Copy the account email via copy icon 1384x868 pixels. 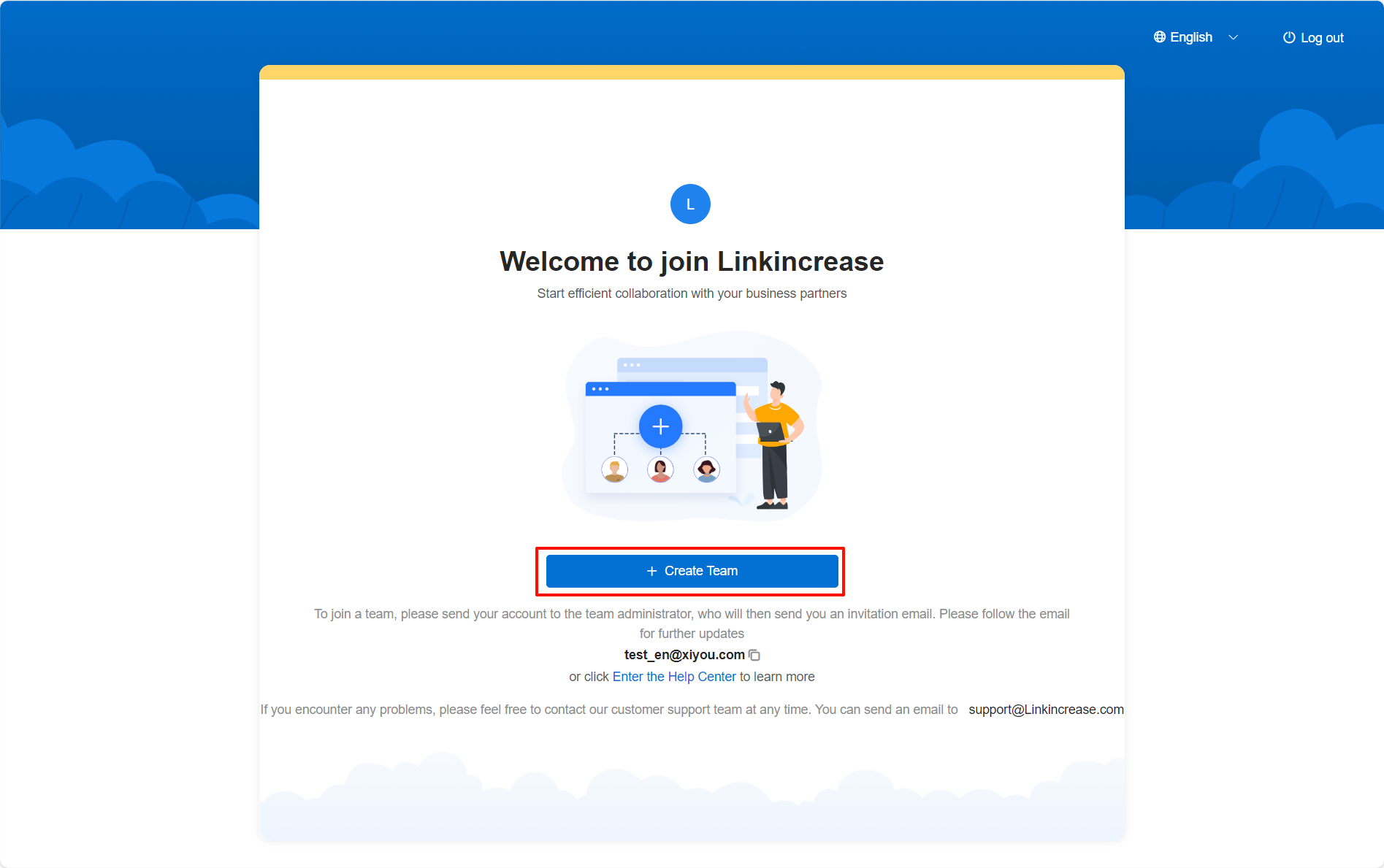pyautogui.click(x=754, y=656)
